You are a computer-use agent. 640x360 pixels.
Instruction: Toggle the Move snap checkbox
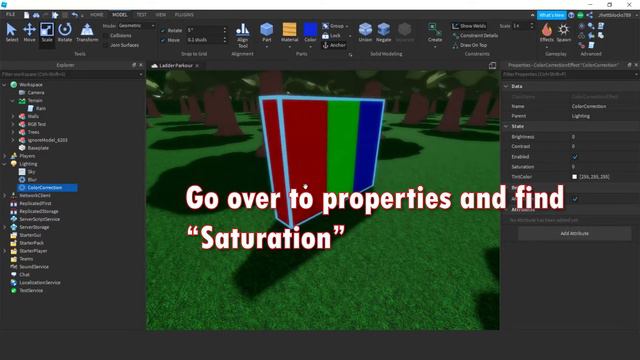[163, 40]
